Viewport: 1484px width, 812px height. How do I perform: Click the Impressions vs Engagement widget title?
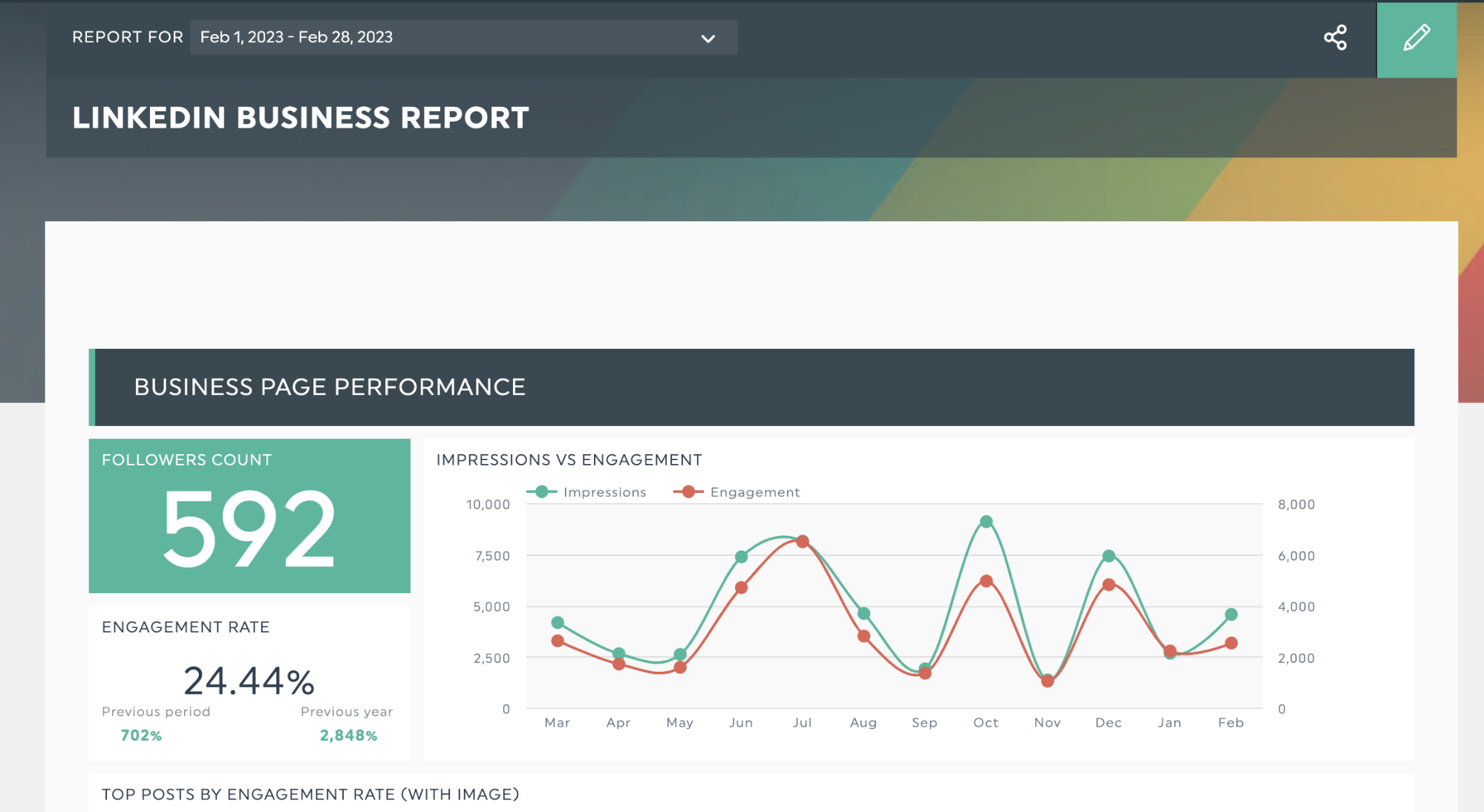pos(569,460)
